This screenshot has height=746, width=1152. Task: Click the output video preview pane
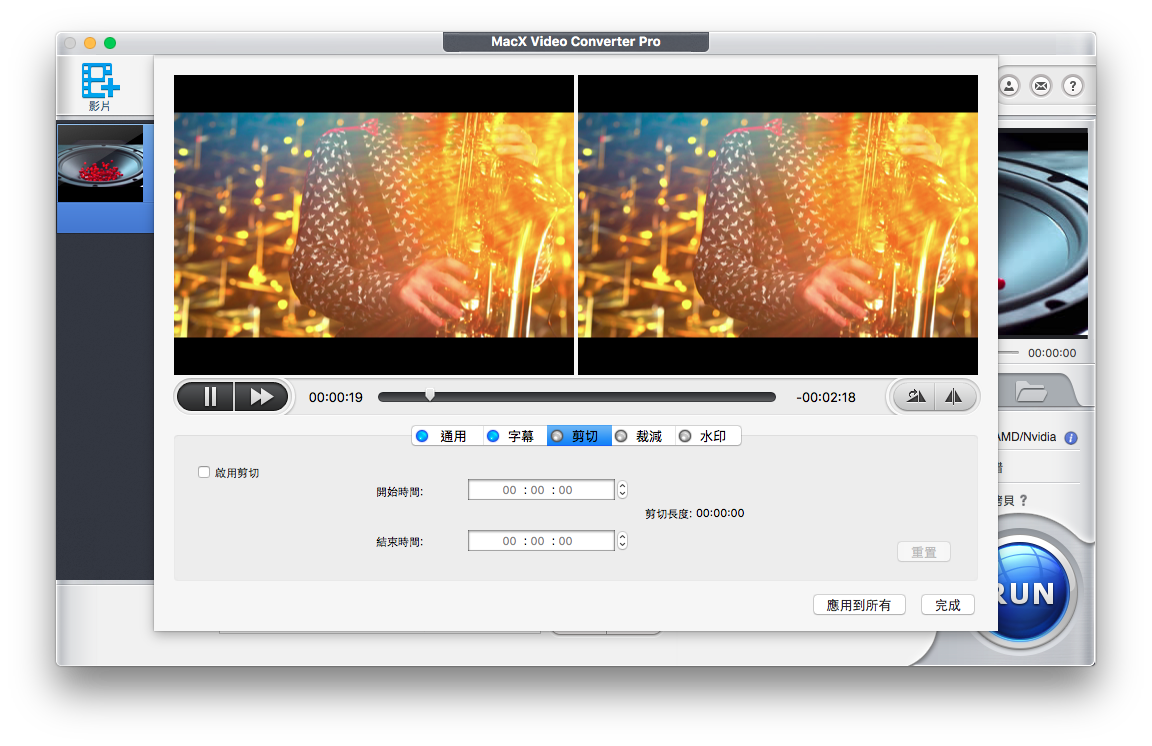(778, 225)
